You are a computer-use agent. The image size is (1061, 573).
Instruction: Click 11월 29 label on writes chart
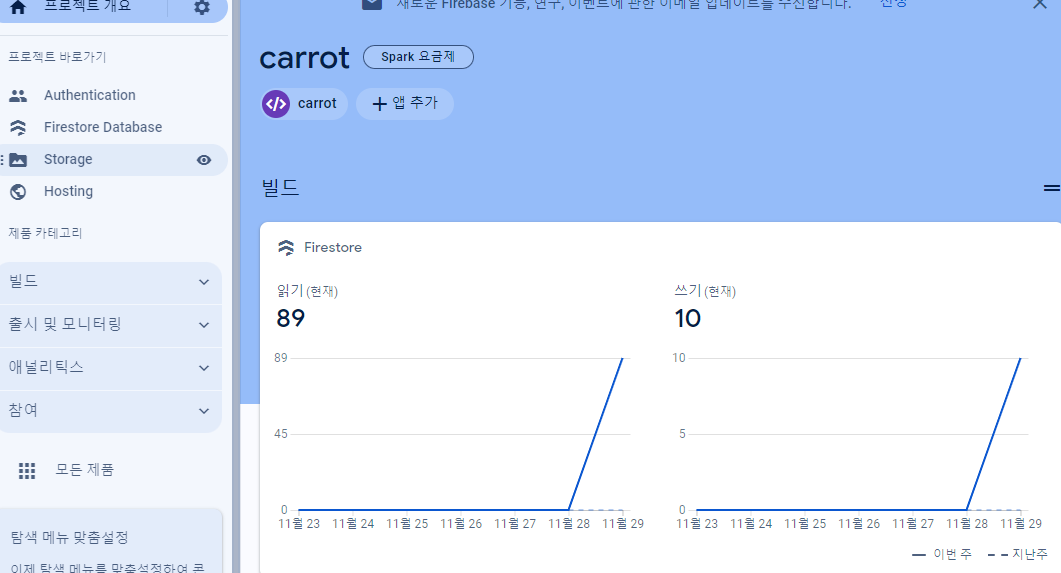1021,524
